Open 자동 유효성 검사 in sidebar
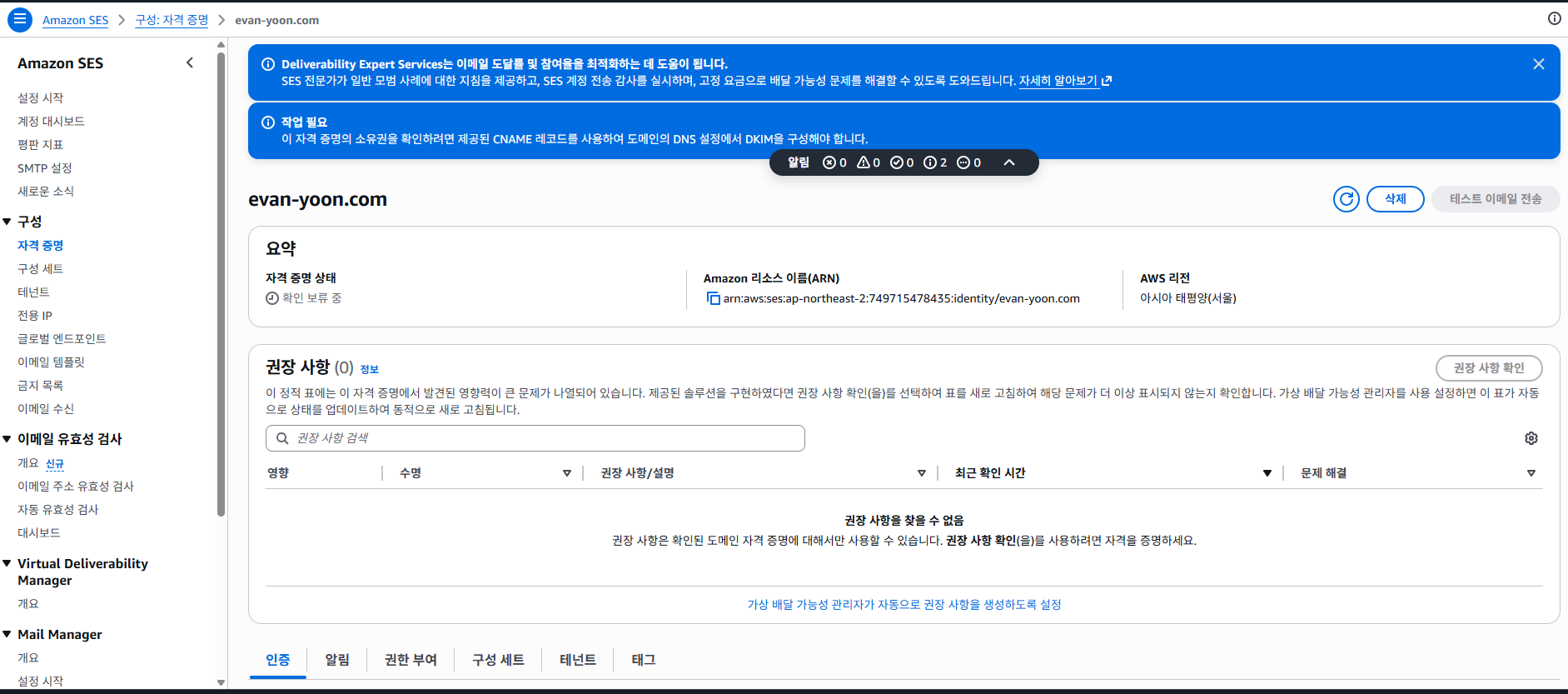This screenshot has height=694, width=1568. [x=58, y=510]
